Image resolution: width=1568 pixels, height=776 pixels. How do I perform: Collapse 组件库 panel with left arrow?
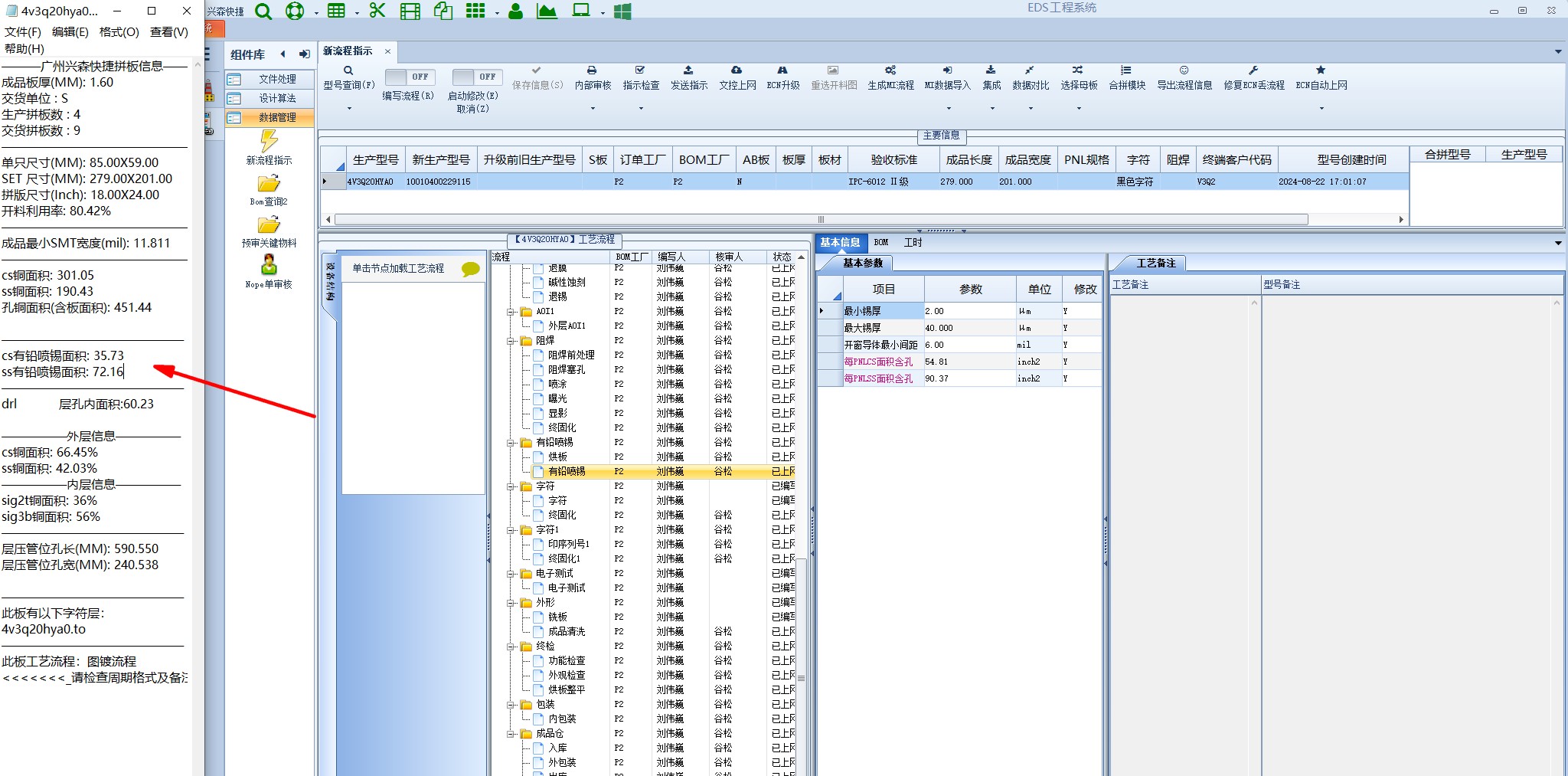tap(283, 54)
